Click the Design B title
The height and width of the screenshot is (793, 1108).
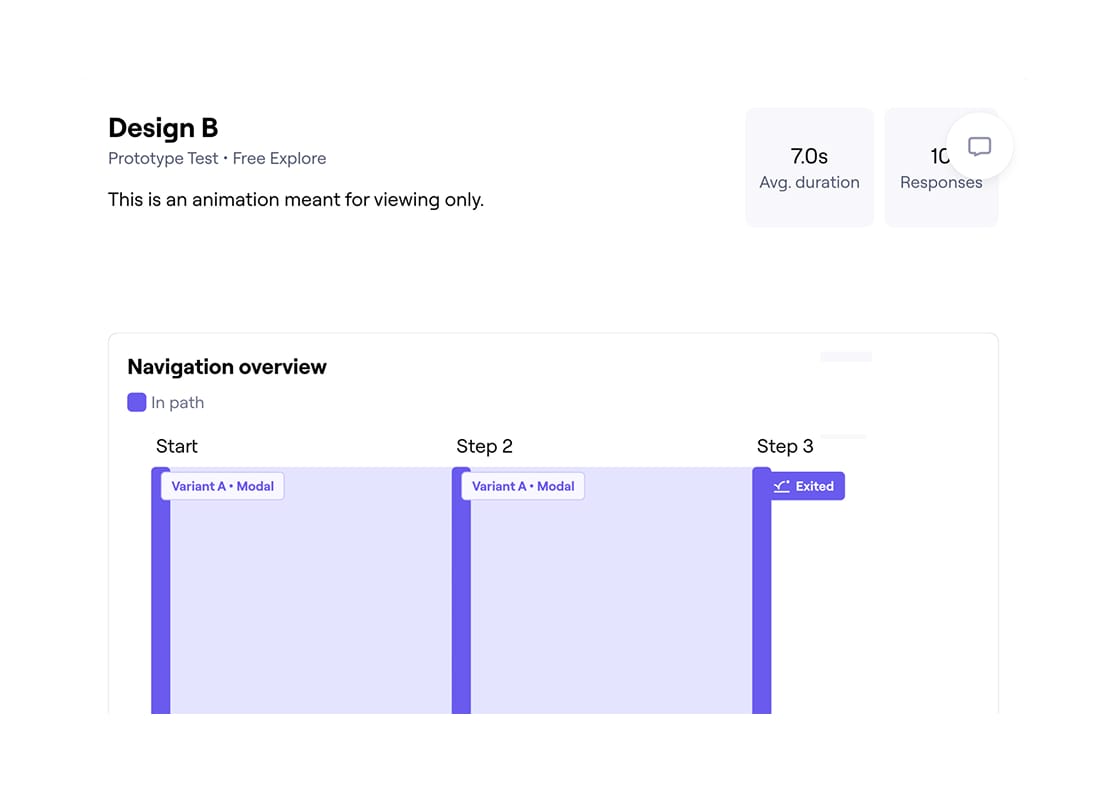click(163, 128)
